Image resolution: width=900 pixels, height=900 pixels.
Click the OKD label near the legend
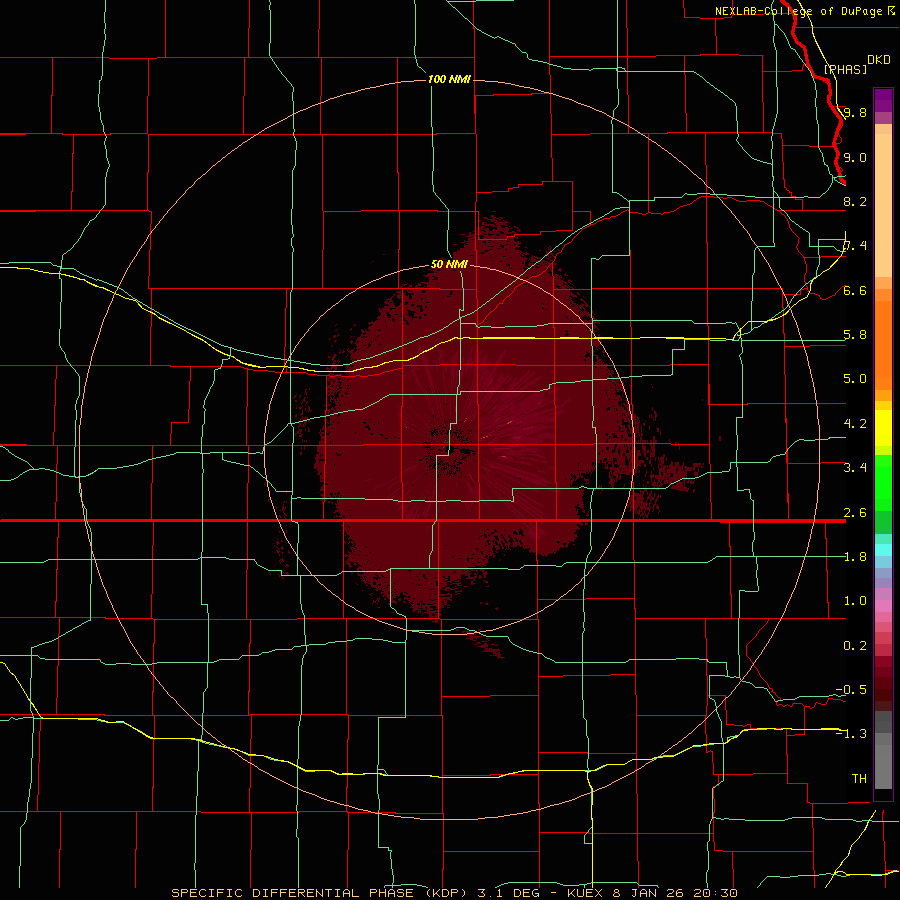(879, 60)
